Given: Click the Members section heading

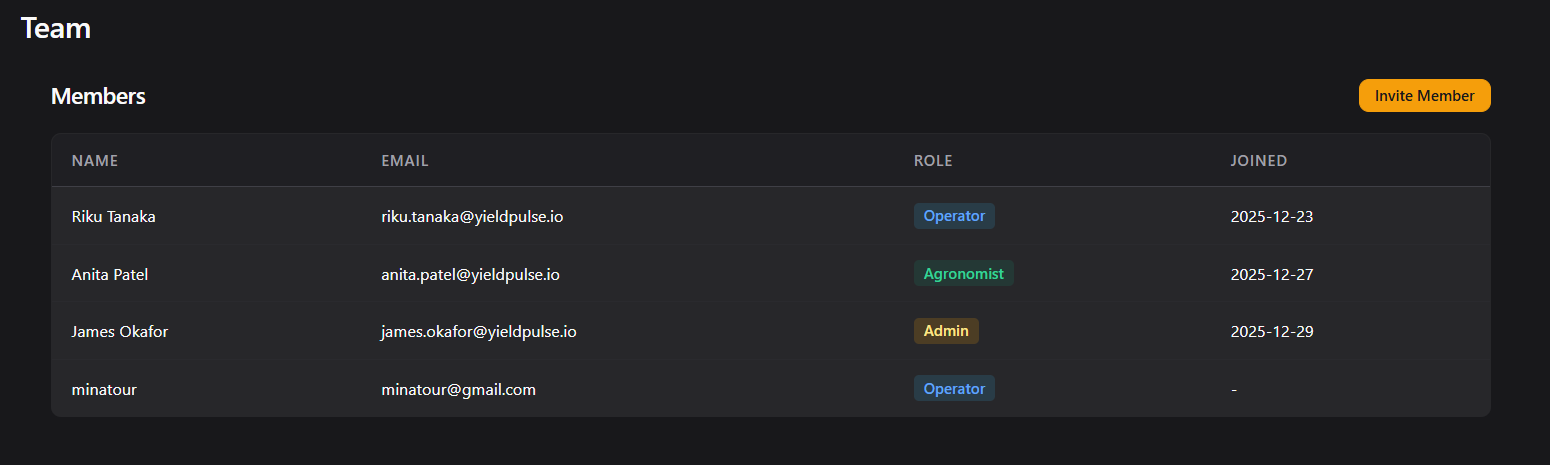Looking at the screenshot, I should [98, 97].
